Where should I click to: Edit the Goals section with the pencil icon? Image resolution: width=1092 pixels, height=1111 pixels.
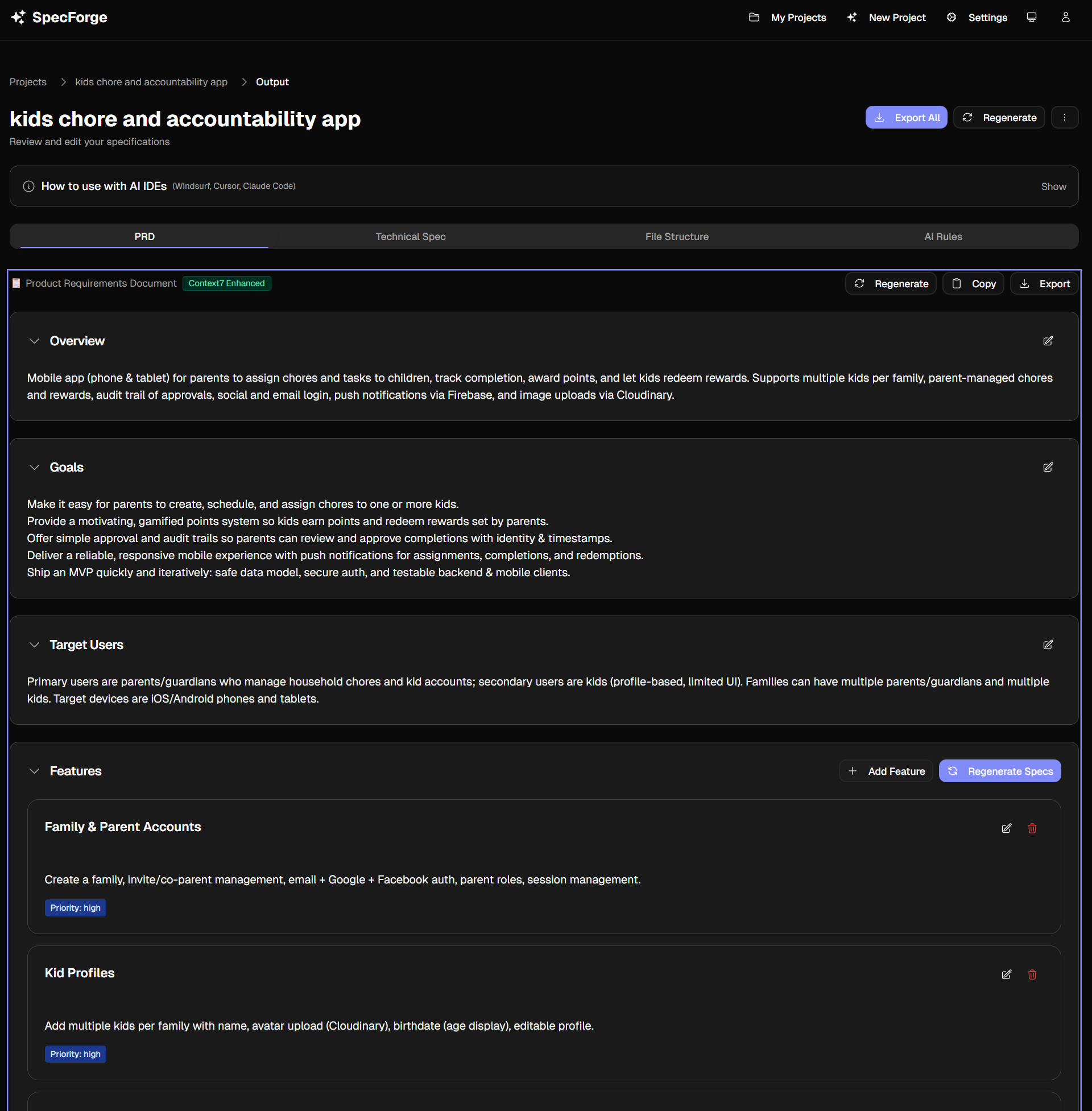pos(1048,466)
